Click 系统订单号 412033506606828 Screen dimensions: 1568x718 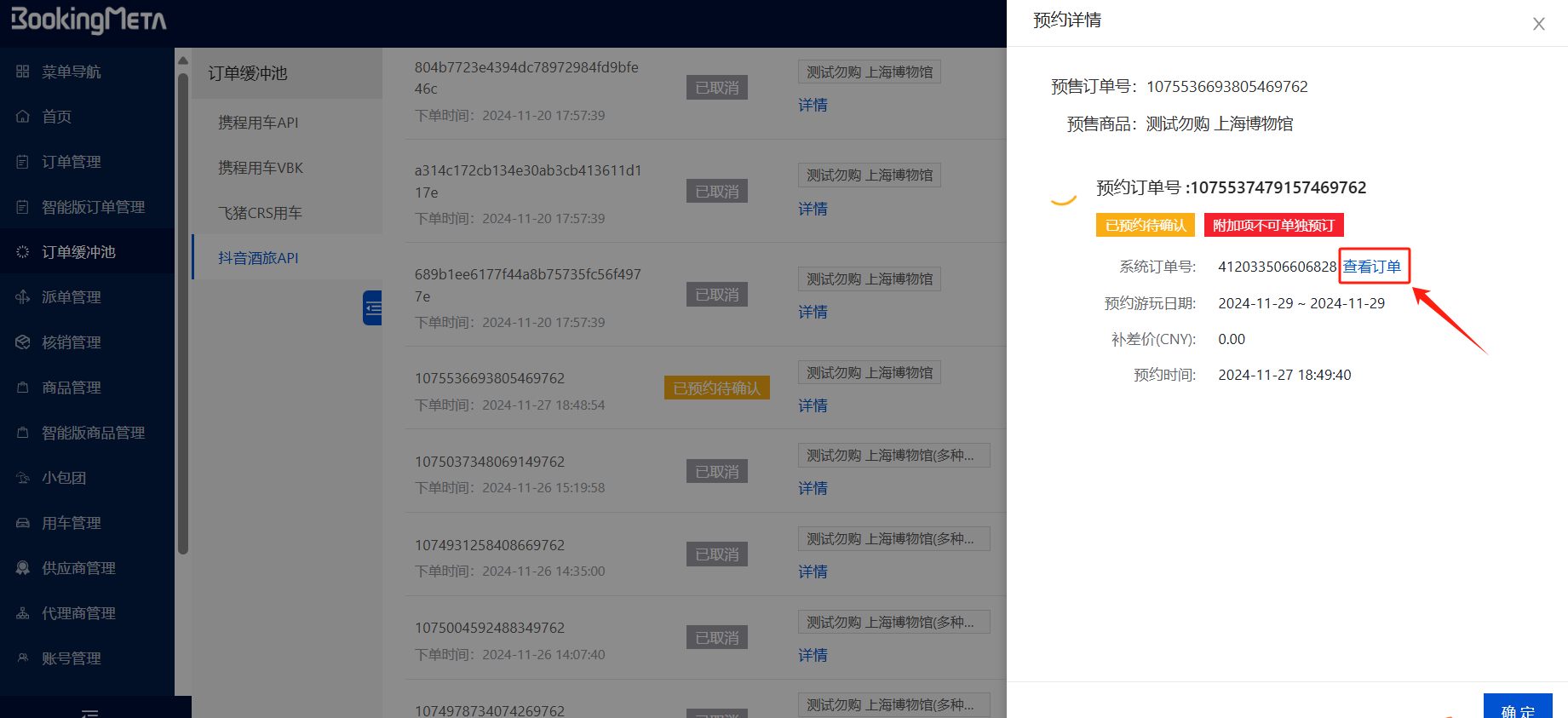[x=1277, y=267]
